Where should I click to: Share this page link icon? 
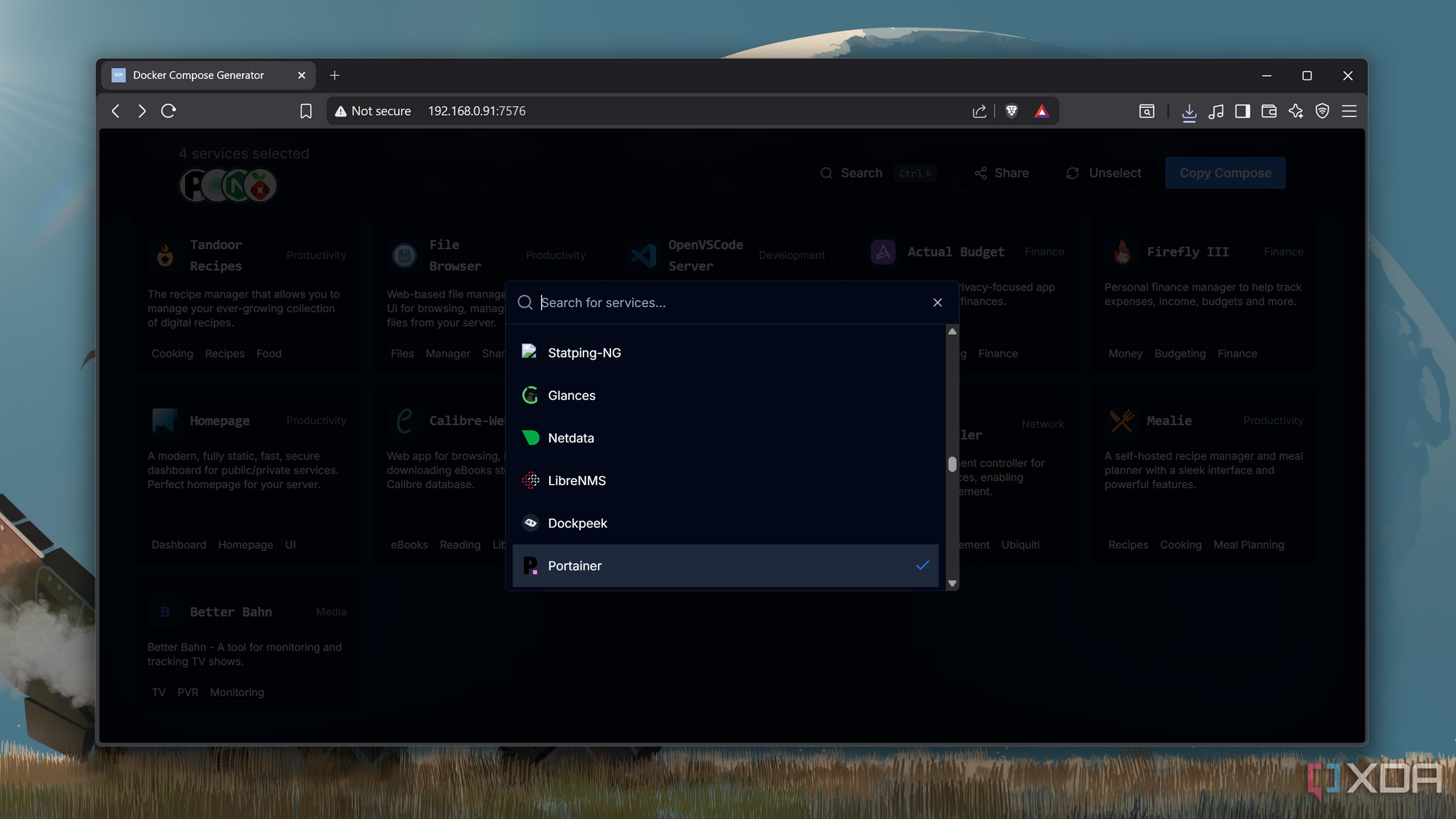click(x=979, y=111)
